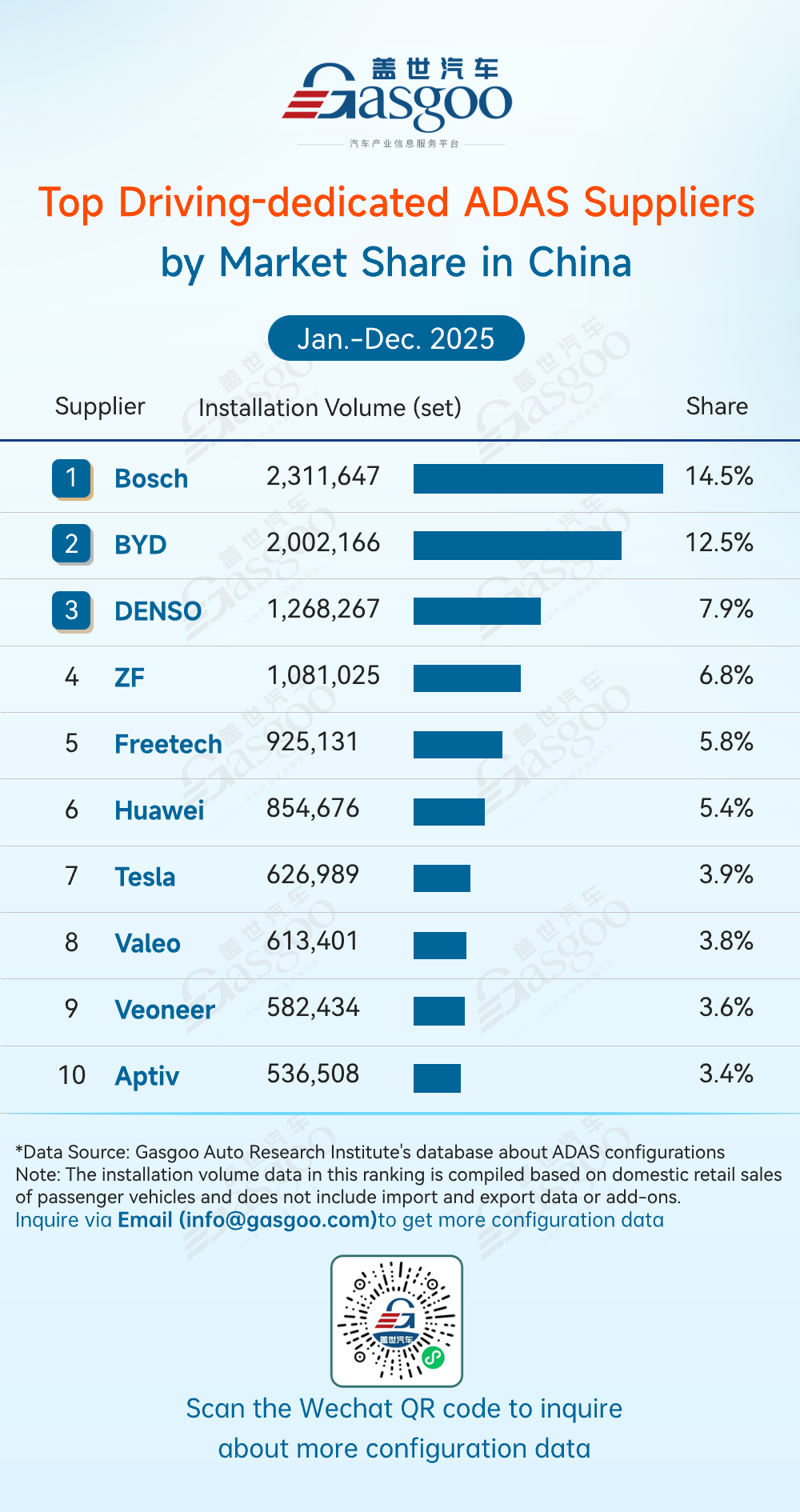Click Aptiv's 536,508 volume figure

(x=313, y=1074)
